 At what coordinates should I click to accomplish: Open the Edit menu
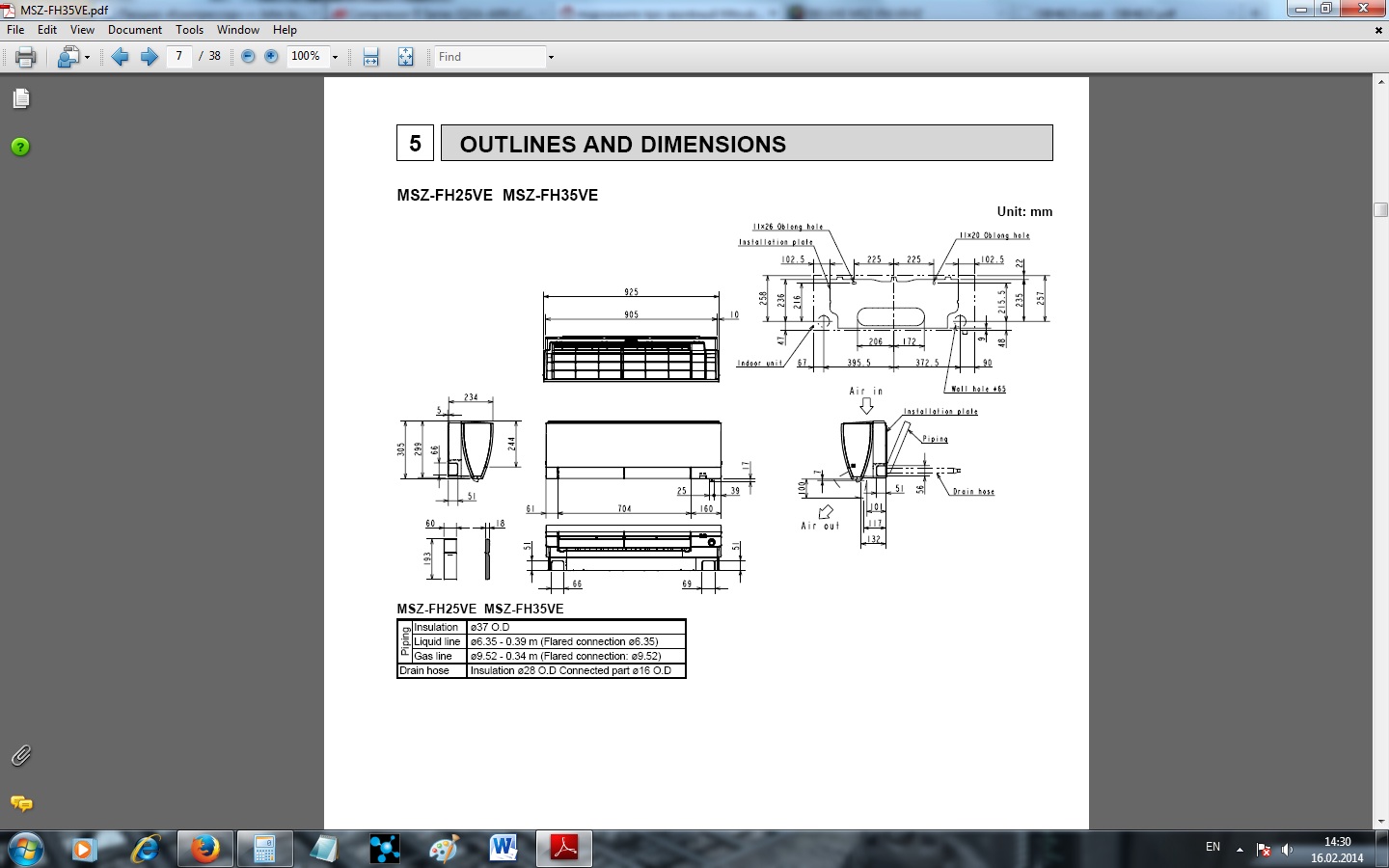click(x=47, y=30)
